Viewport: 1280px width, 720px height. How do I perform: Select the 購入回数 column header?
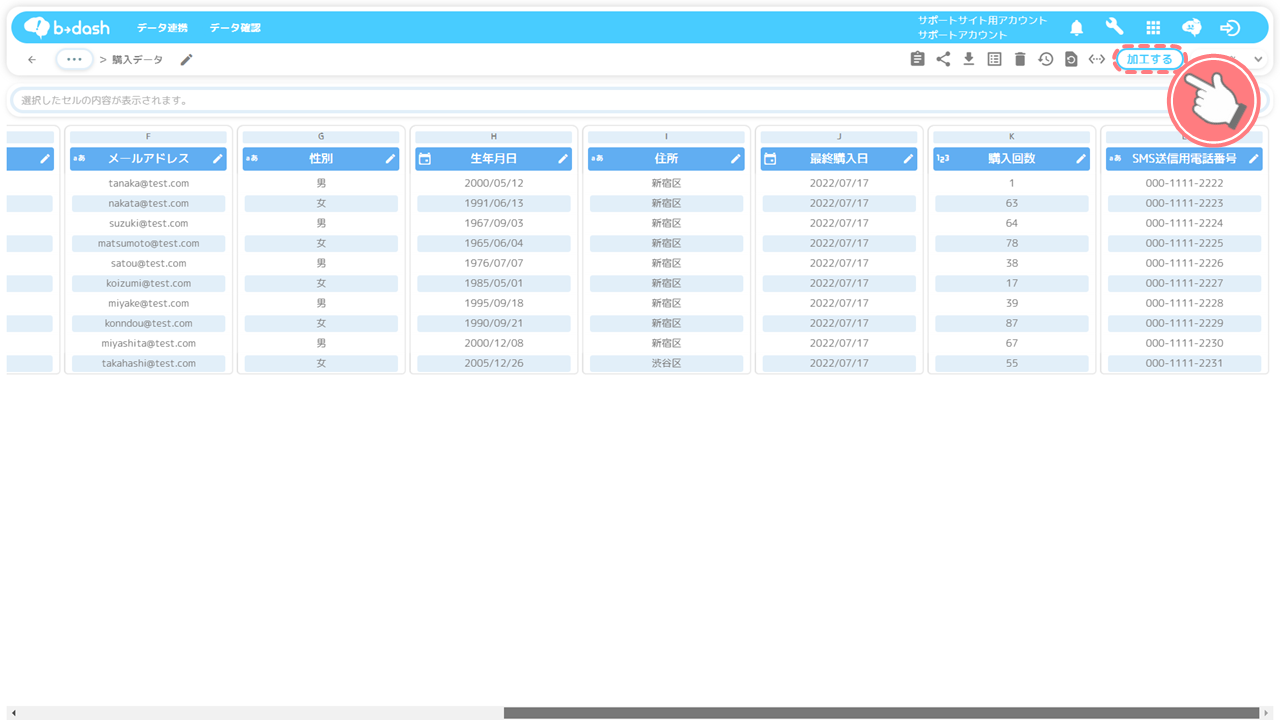tap(1012, 159)
